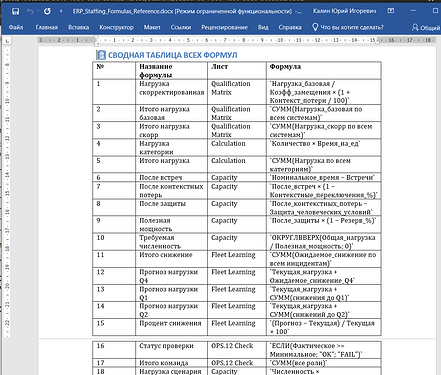Click cell 'После контекстных потерь'

[171, 190]
